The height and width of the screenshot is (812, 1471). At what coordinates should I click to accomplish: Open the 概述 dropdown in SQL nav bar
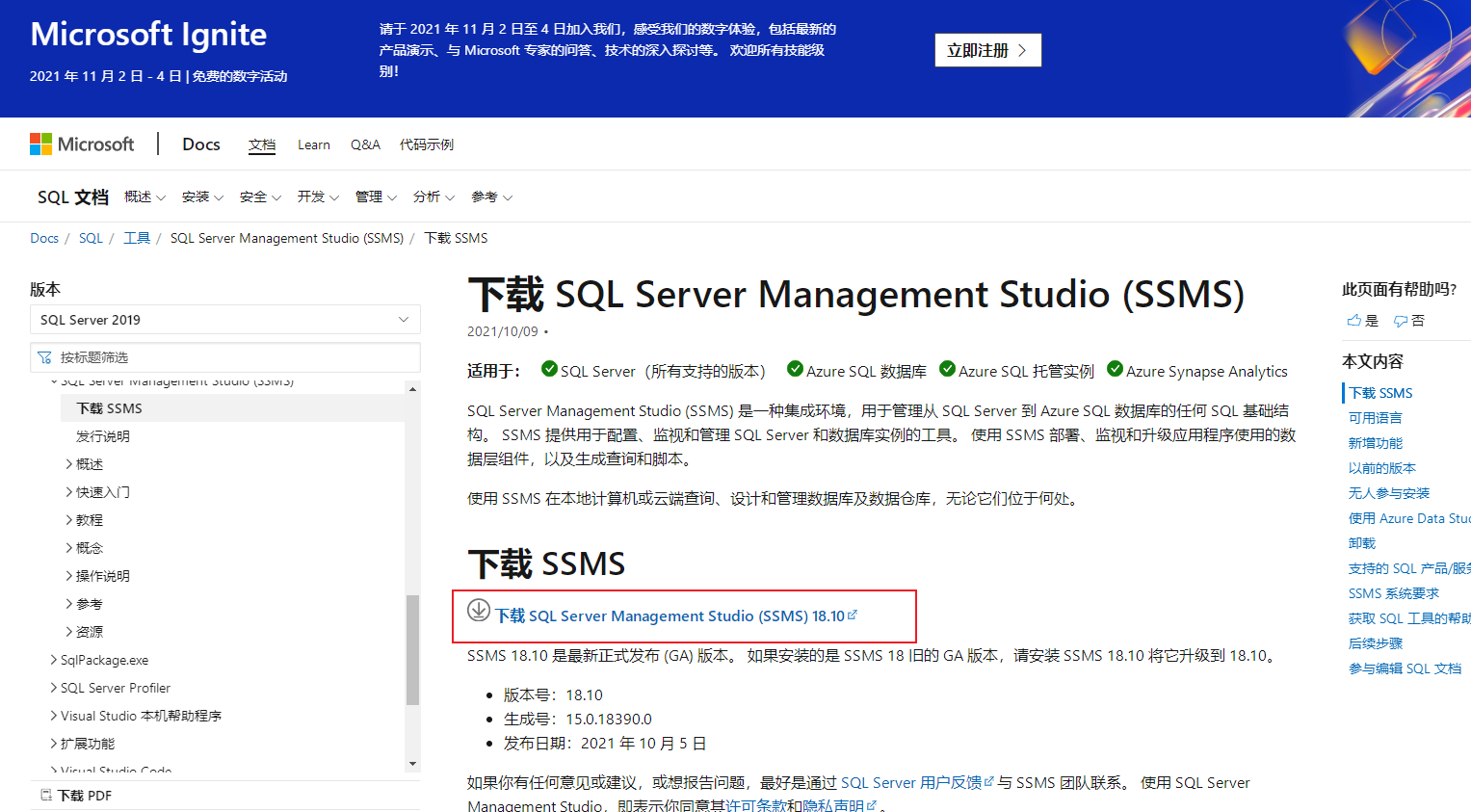click(144, 196)
